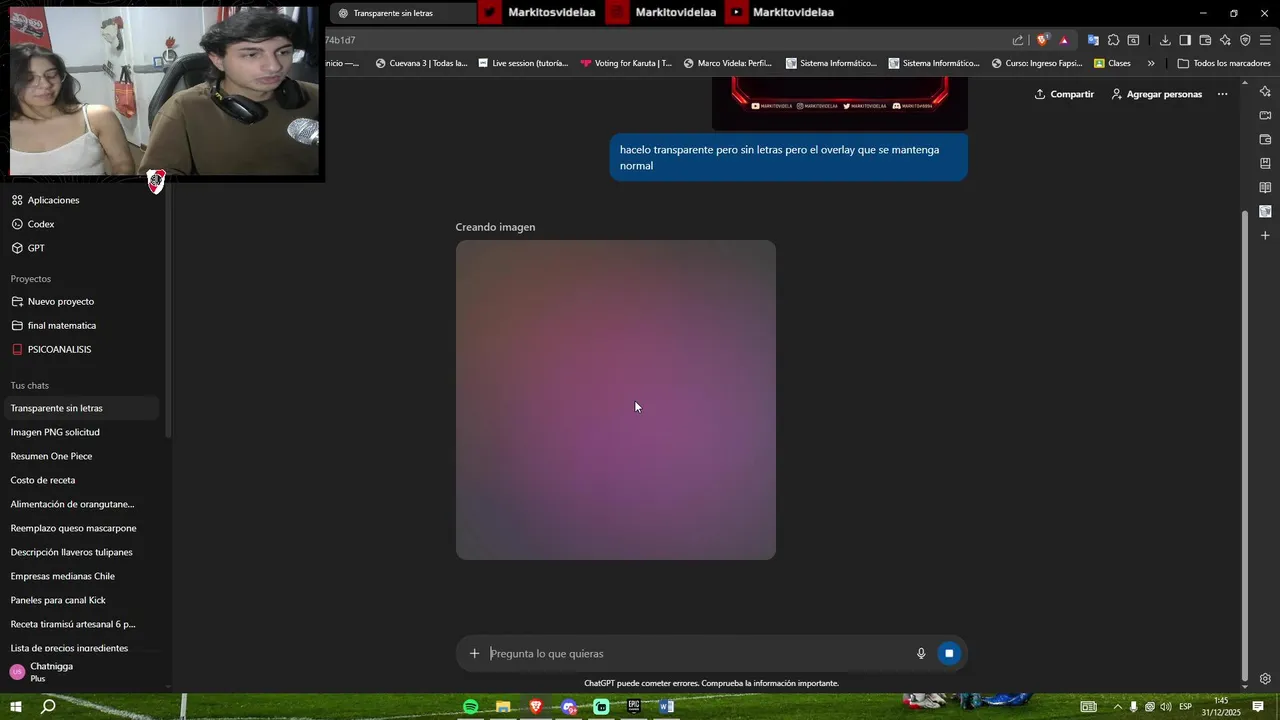The width and height of the screenshot is (1280, 720).
Task: Open the Lista de precios ingredientes chat
Action: (x=82, y=647)
